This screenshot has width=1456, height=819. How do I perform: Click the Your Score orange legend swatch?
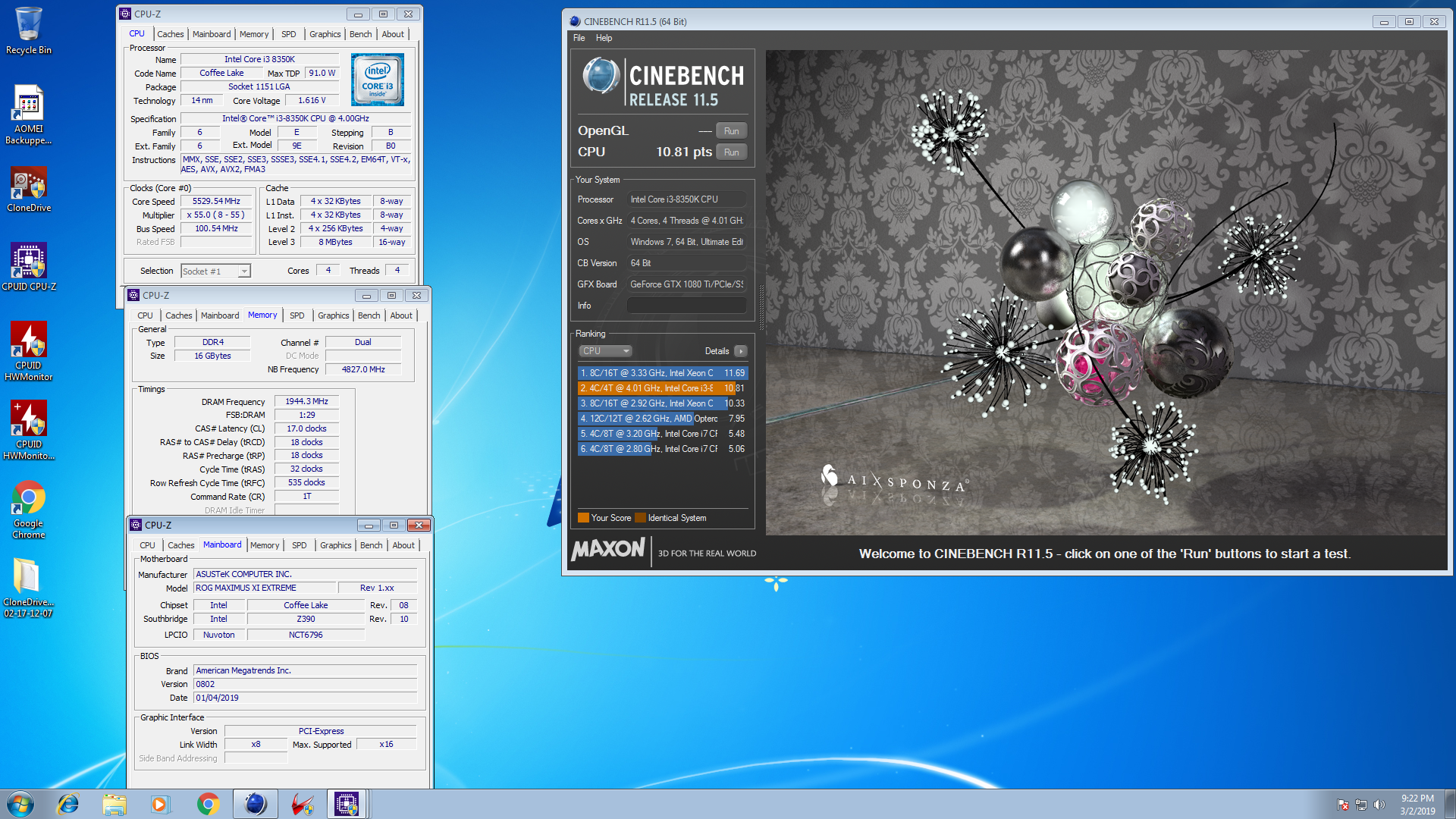click(x=583, y=518)
